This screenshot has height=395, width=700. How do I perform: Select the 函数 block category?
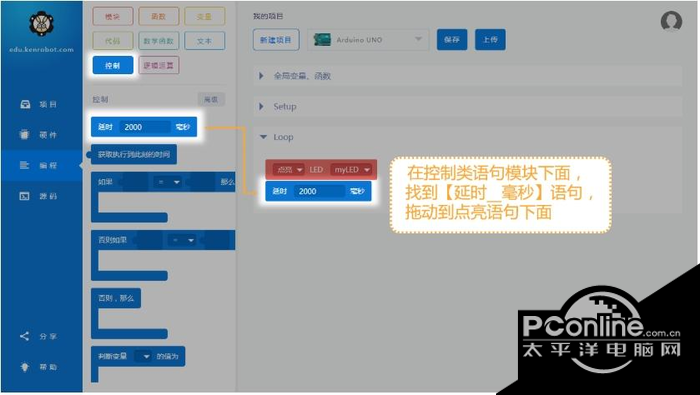click(158, 17)
